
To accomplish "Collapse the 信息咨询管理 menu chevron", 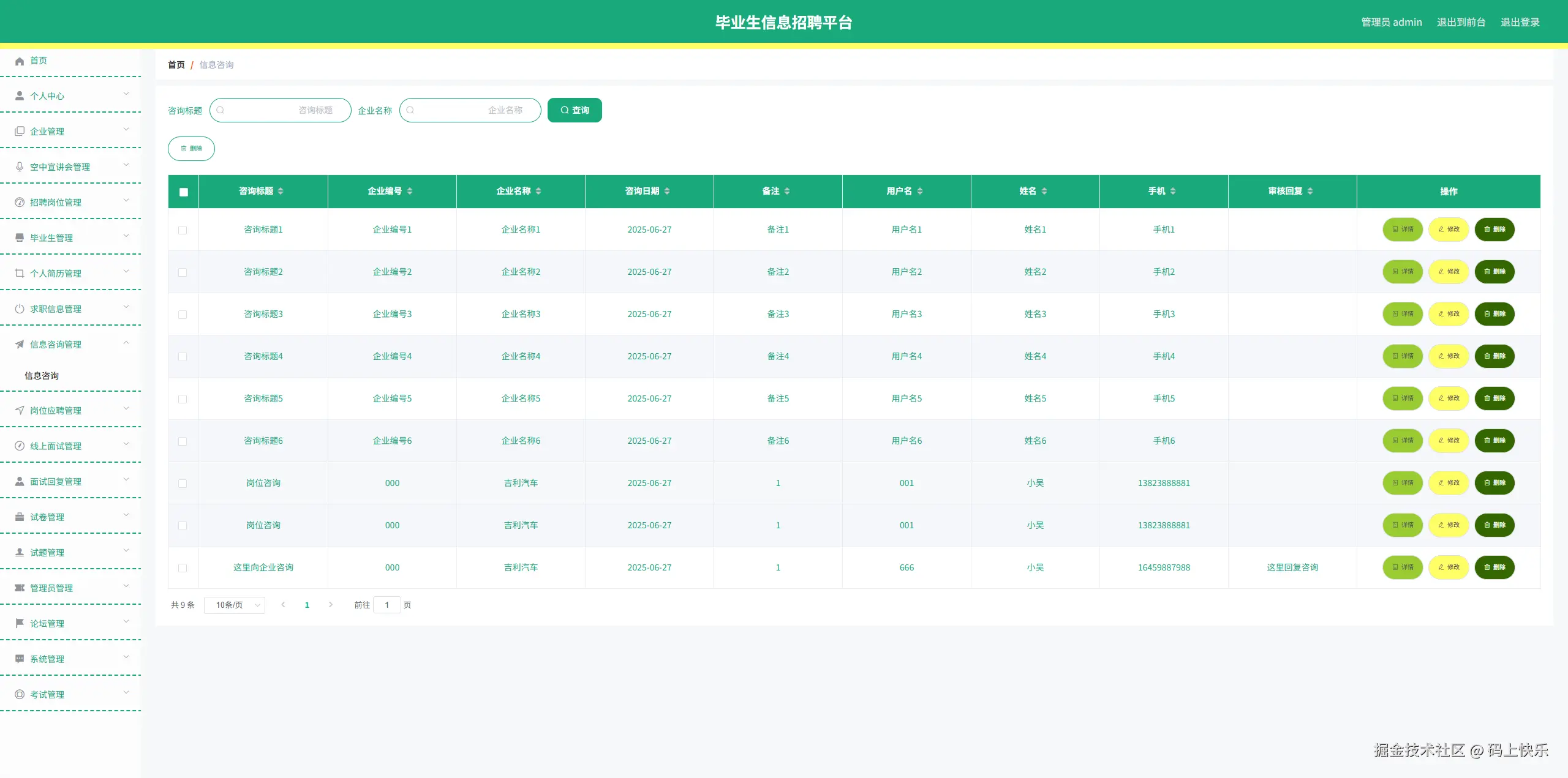I will (126, 343).
